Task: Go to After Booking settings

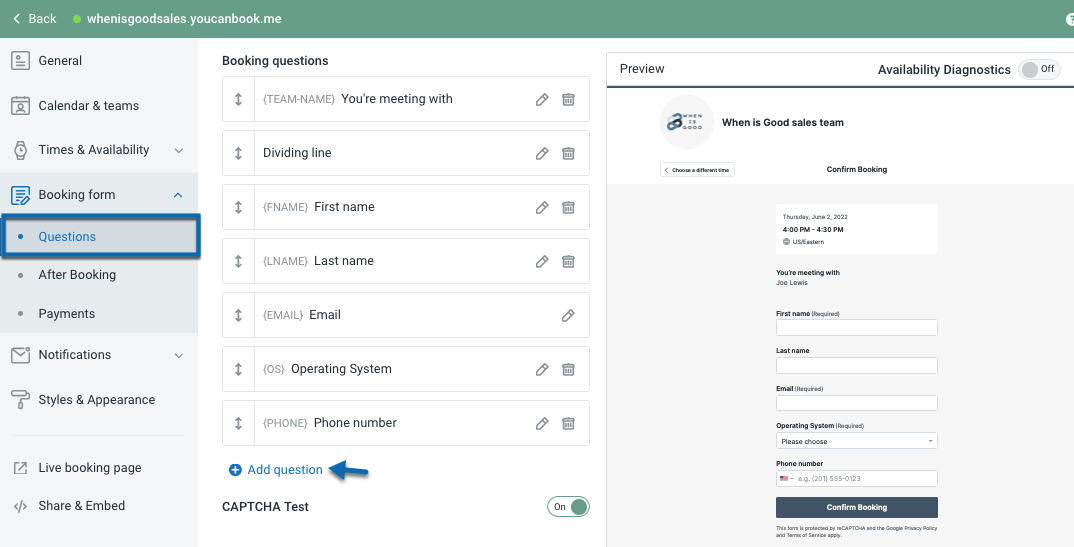Action: [77, 275]
